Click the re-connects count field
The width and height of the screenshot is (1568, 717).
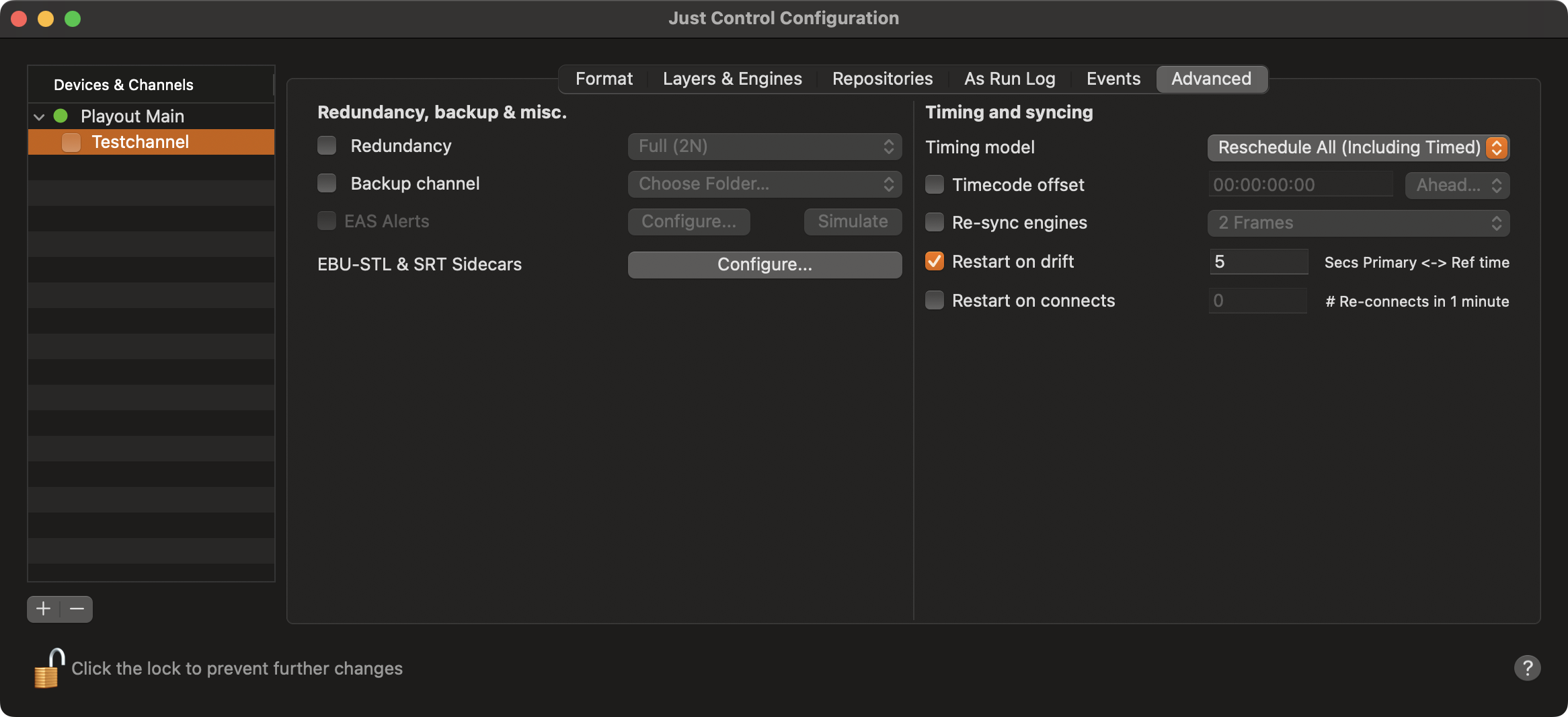tap(1258, 300)
